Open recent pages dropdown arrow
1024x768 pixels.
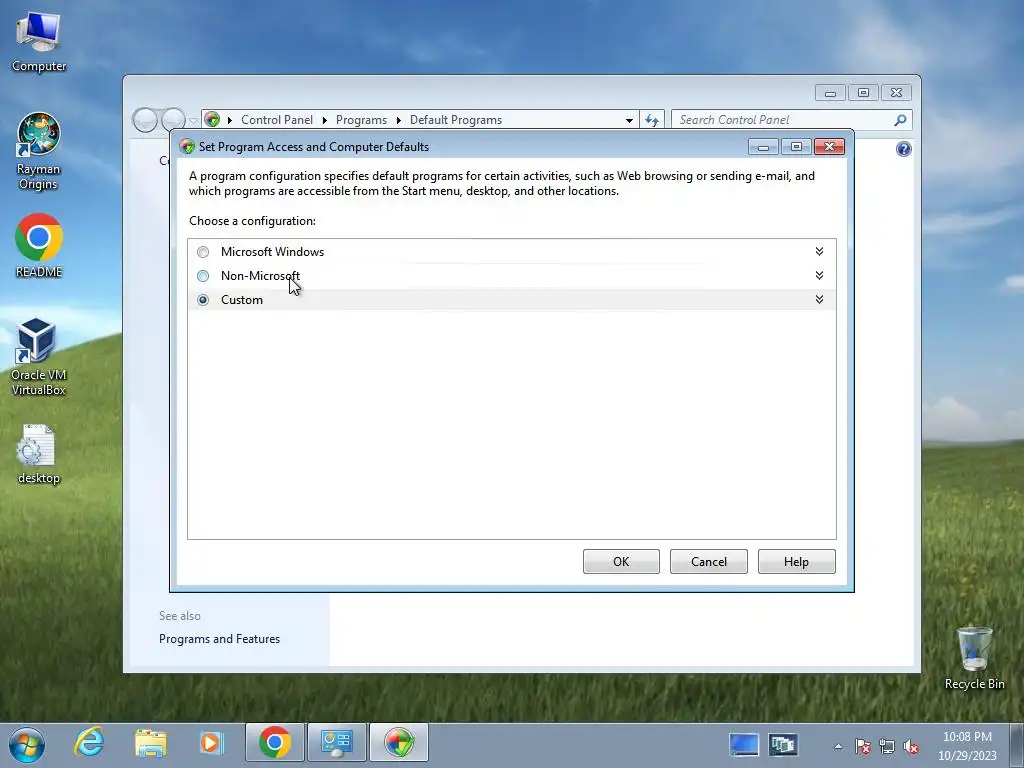pyautogui.click(x=193, y=121)
